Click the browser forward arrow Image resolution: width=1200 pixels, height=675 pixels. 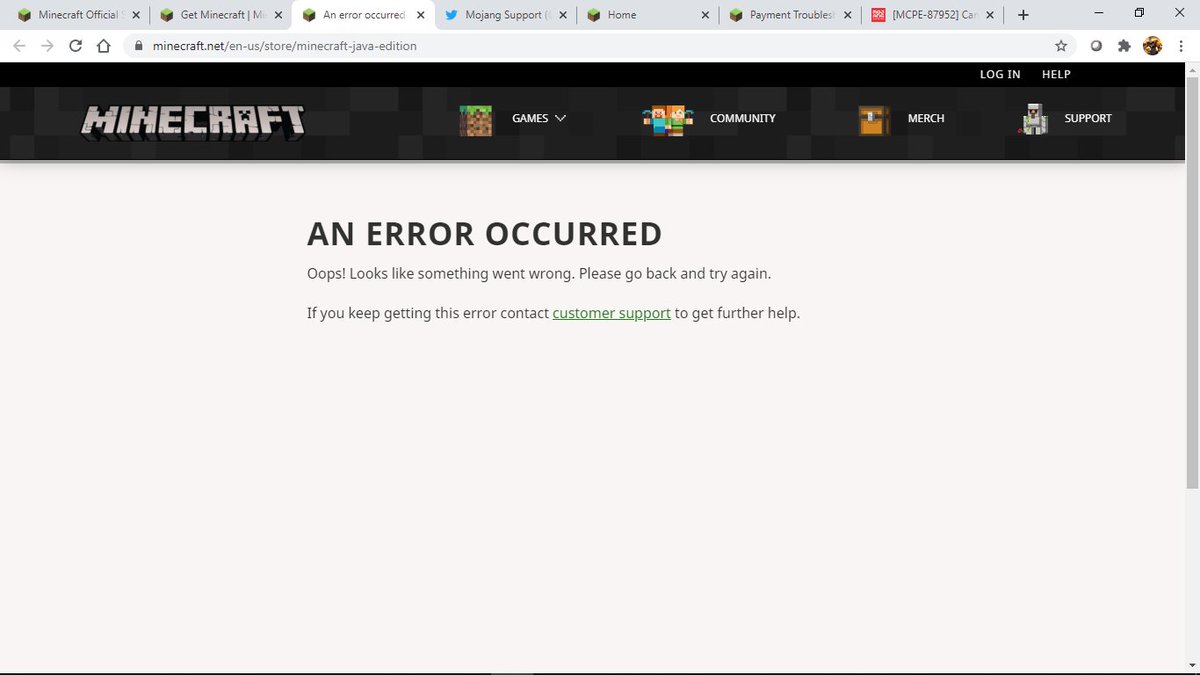point(47,46)
